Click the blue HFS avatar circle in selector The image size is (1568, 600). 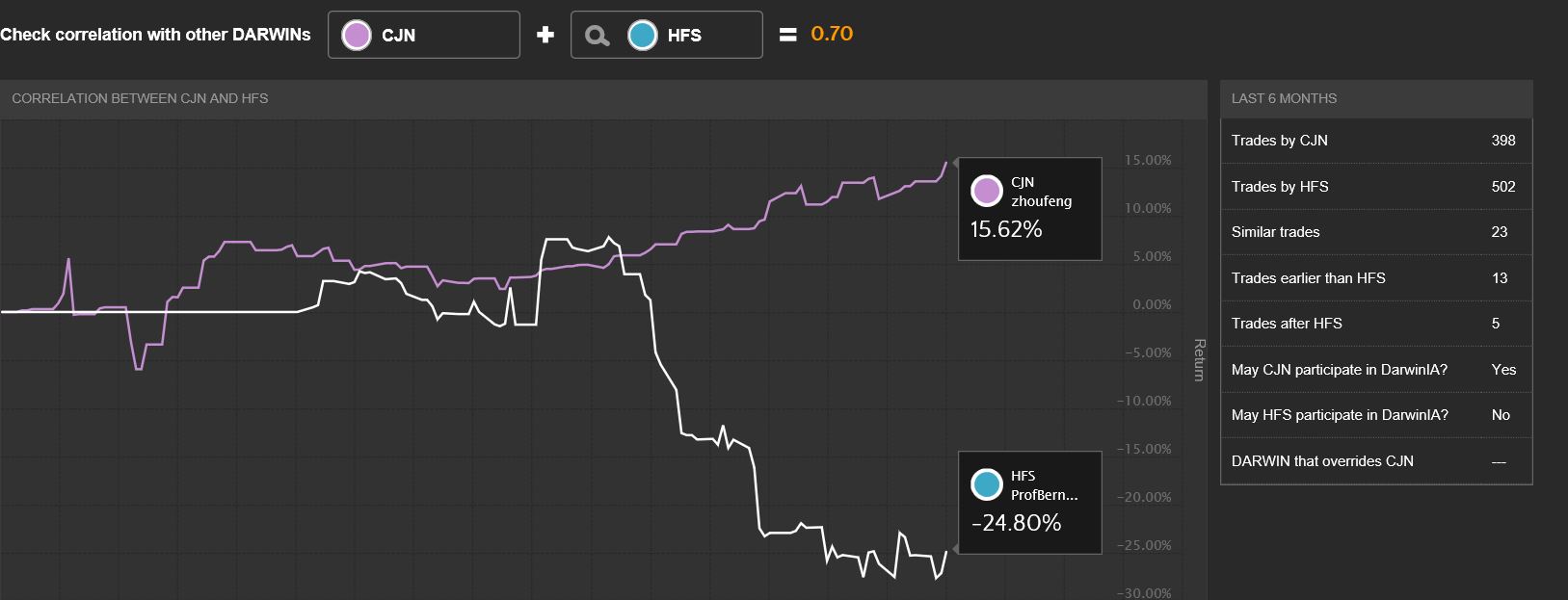(x=642, y=36)
